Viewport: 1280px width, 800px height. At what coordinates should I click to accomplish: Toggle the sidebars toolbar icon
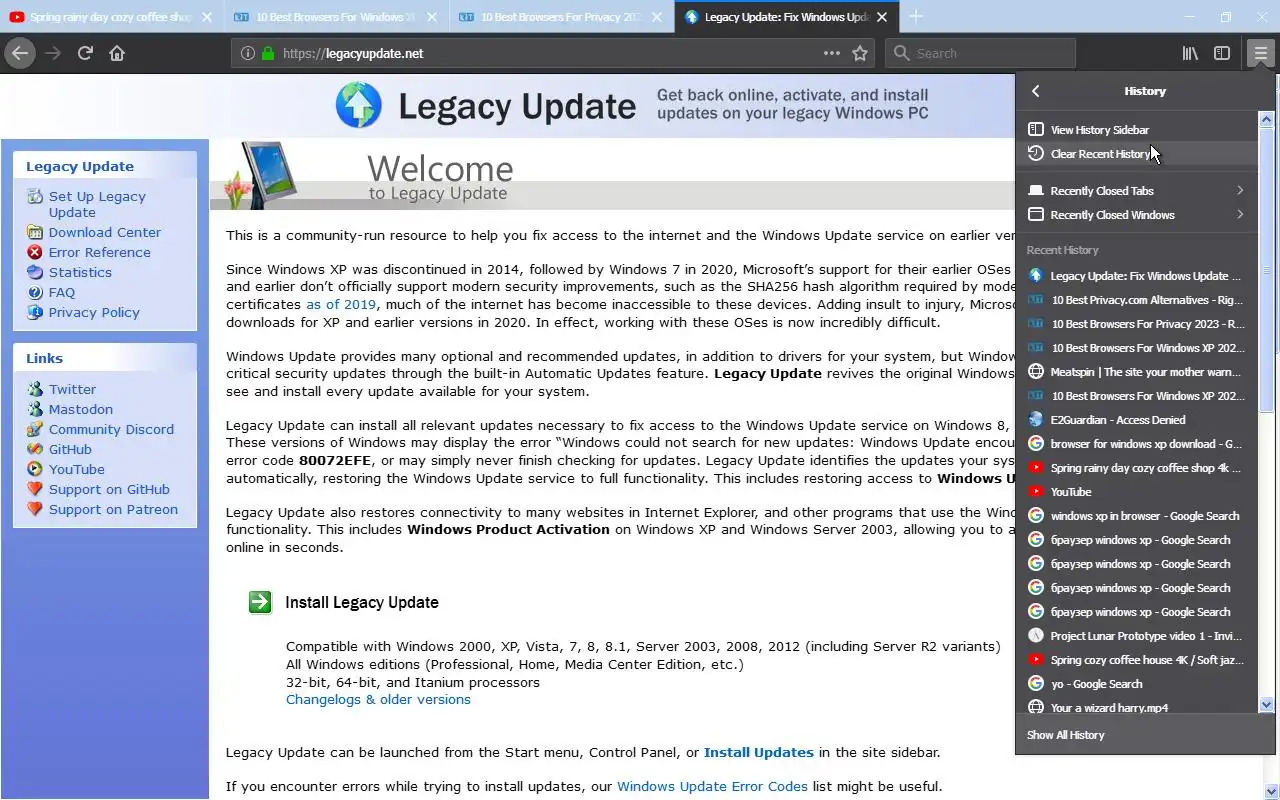[x=1222, y=53]
